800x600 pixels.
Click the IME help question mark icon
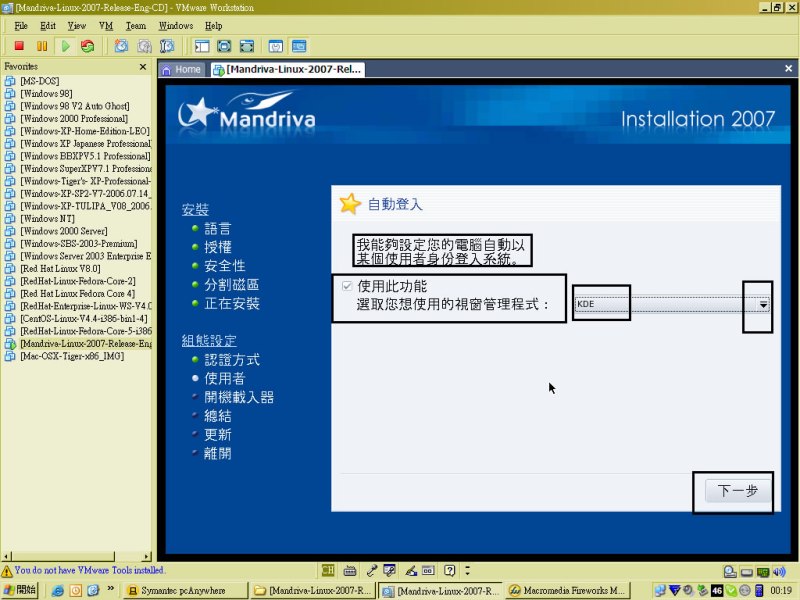coord(449,570)
